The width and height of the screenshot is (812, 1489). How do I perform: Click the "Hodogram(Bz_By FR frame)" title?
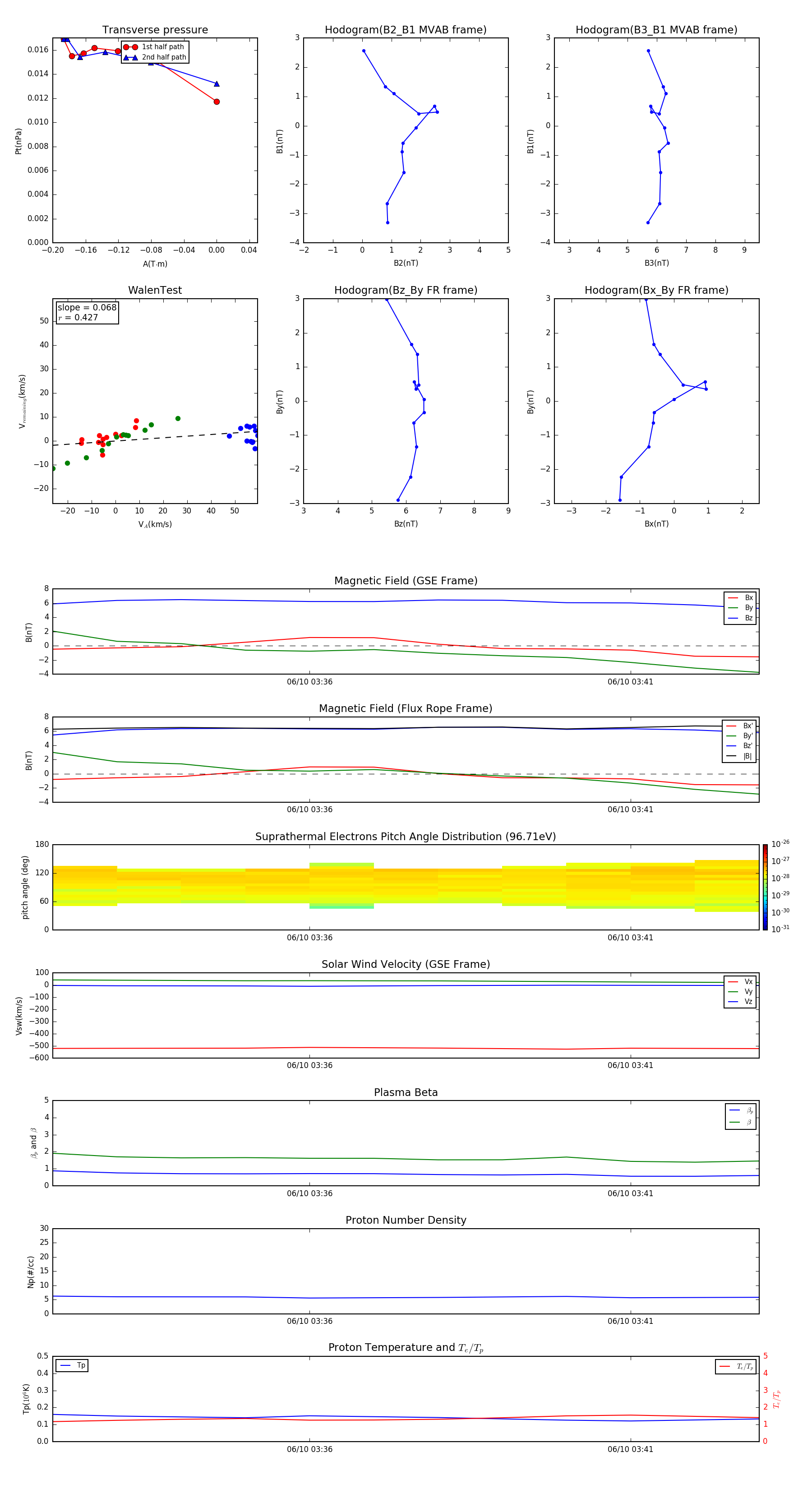coord(406,290)
